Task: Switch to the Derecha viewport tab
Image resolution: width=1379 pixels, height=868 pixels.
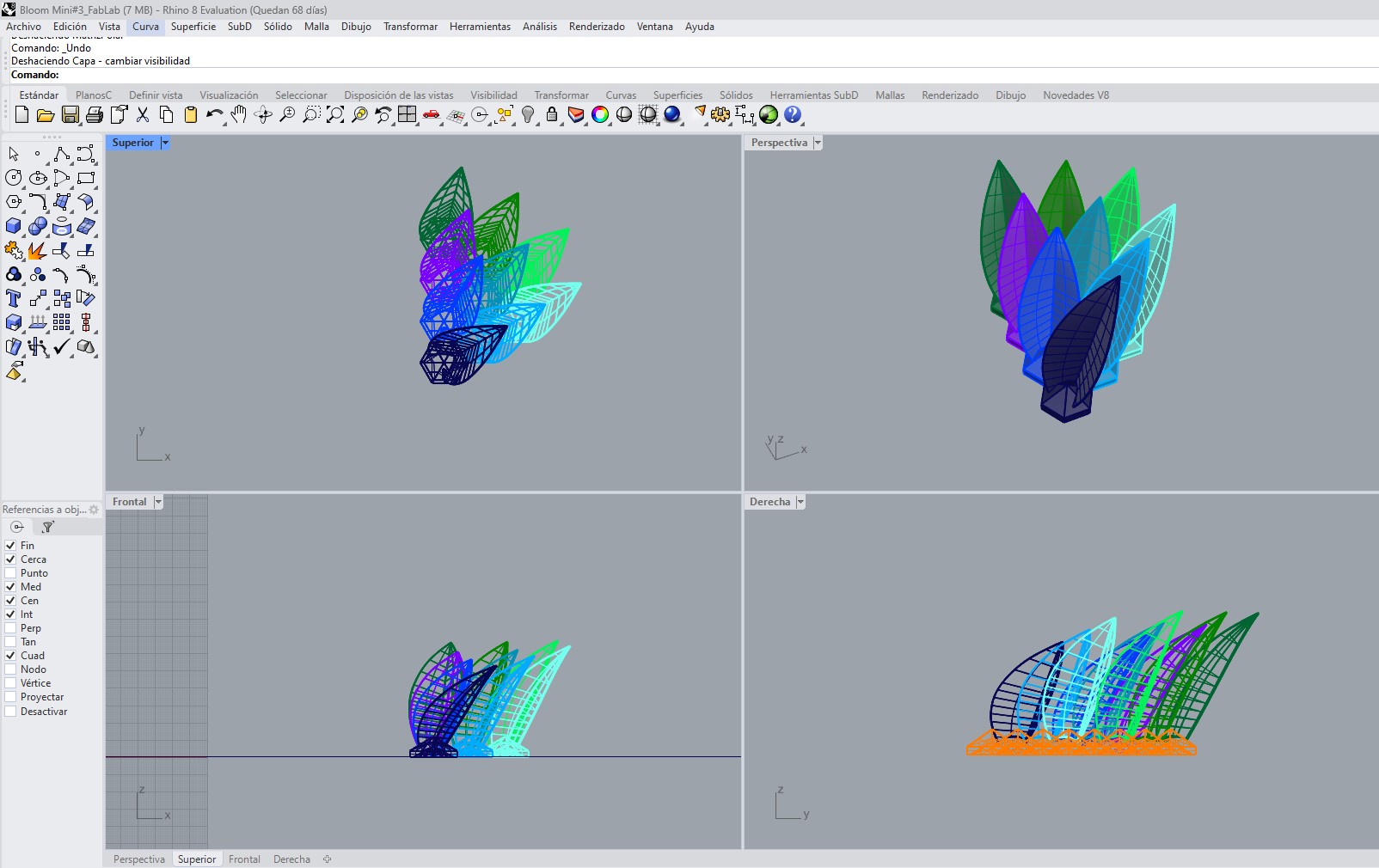Action: pos(291,859)
